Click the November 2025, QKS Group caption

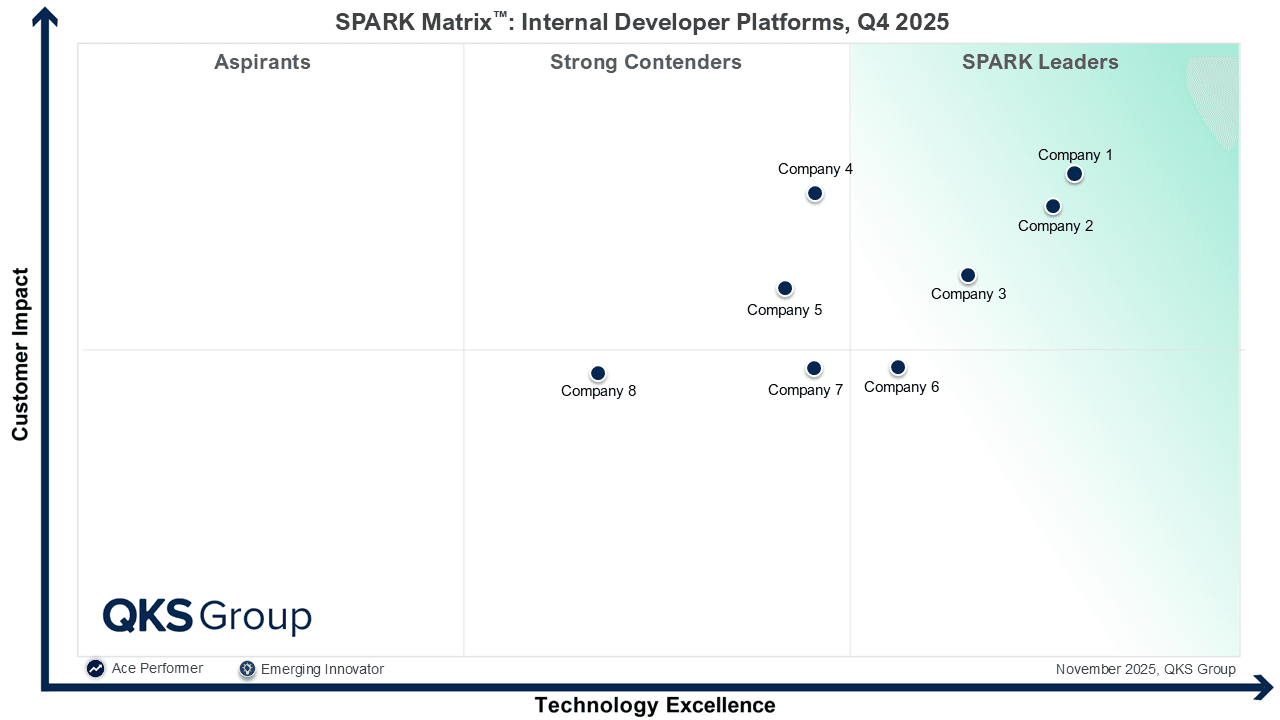(x=1146, y=669)
